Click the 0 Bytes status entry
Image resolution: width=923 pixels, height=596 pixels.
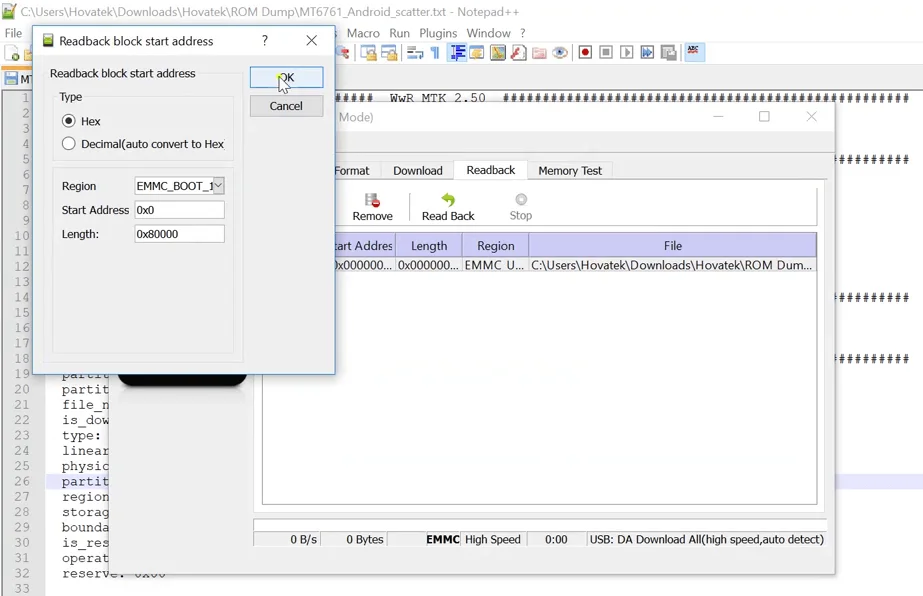(x=364, y=539)
